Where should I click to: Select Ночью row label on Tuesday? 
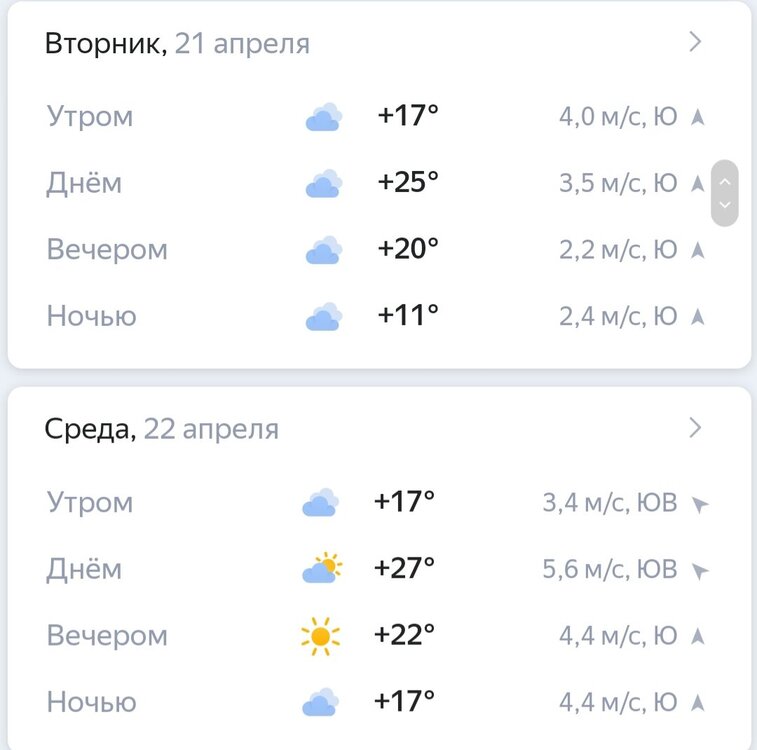pos(92,316)
